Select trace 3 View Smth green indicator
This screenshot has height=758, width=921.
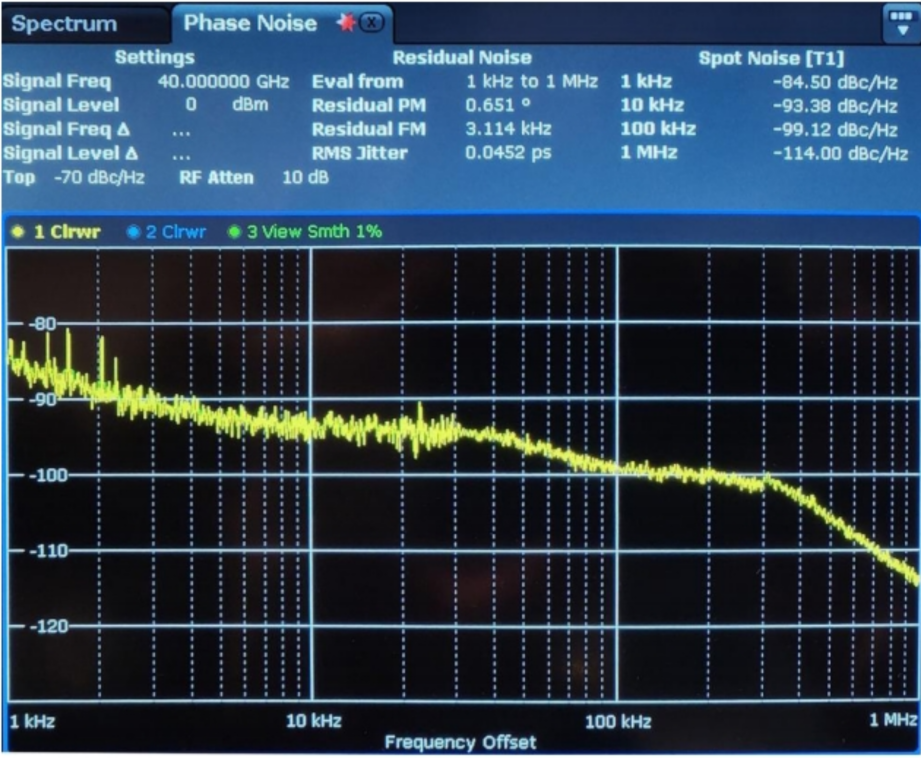pyautogui.click(x=234, y=232)
